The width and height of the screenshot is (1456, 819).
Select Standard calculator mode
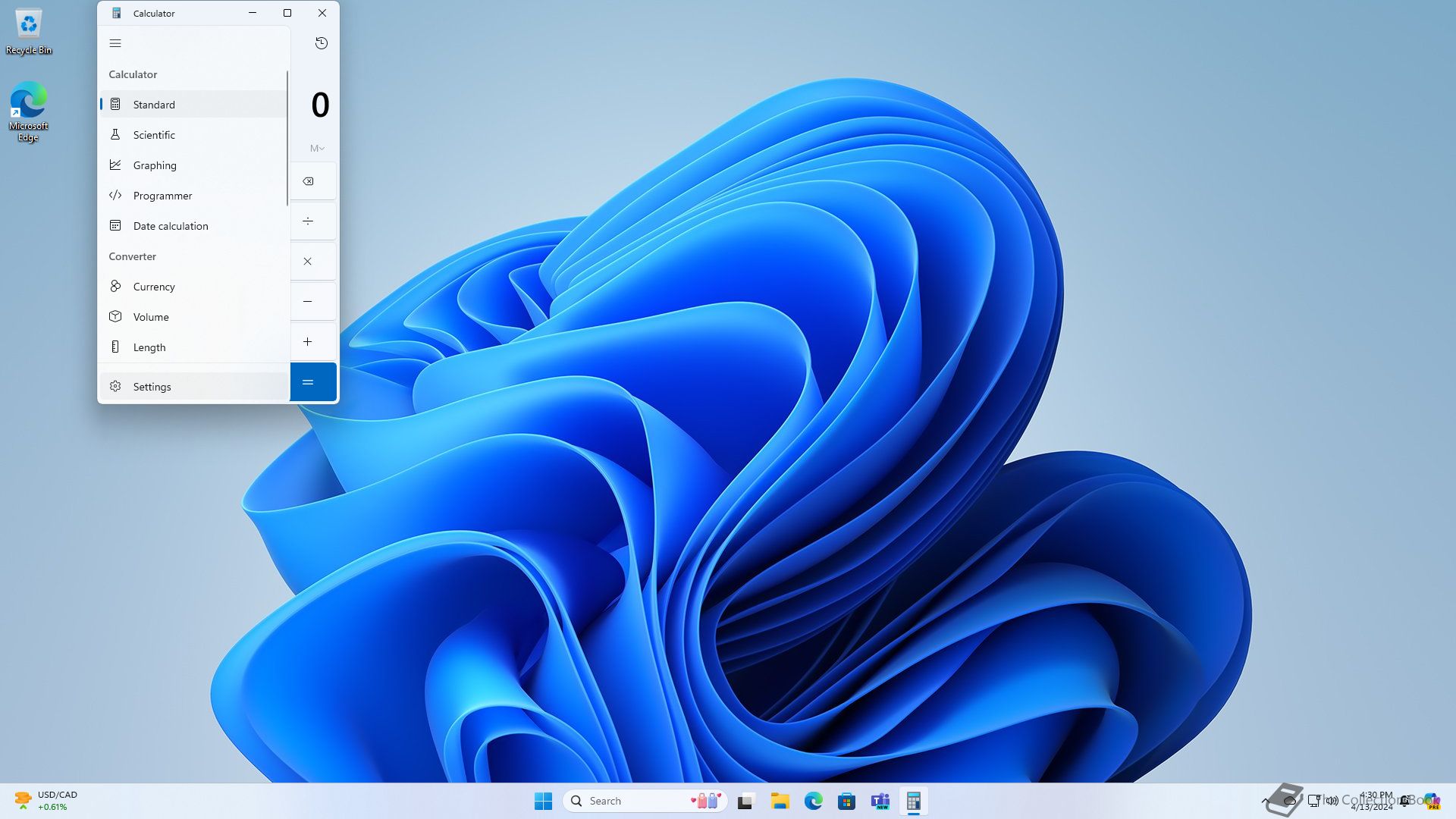(193, 105)
